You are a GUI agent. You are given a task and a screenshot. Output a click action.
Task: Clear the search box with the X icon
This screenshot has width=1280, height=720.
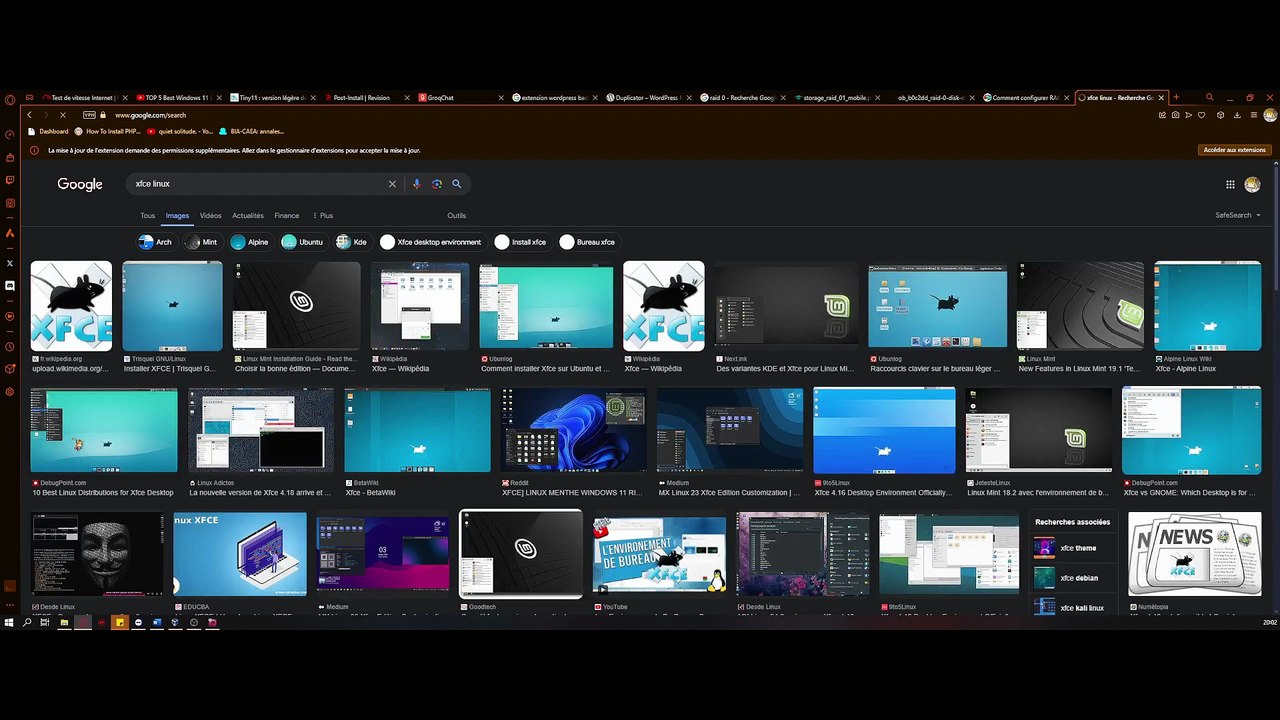[x=392, y=184]
